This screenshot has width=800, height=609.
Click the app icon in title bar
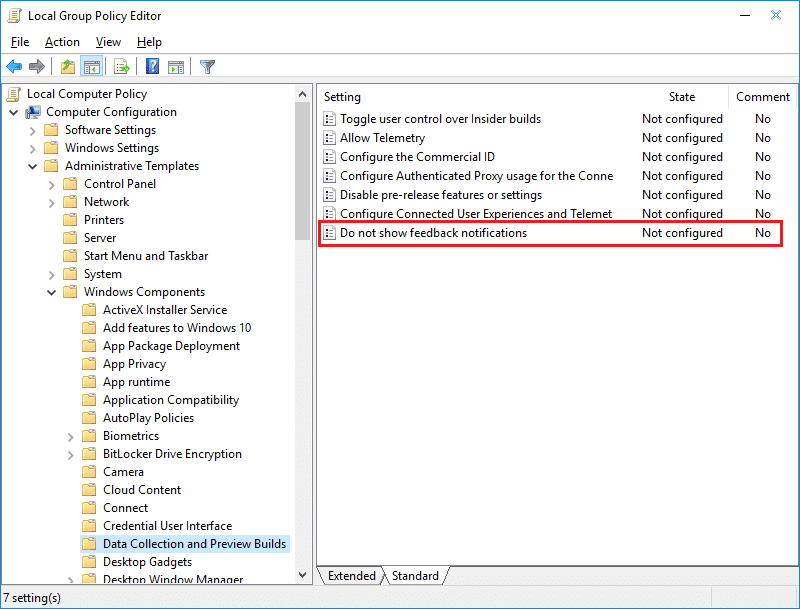pos(14,16)
